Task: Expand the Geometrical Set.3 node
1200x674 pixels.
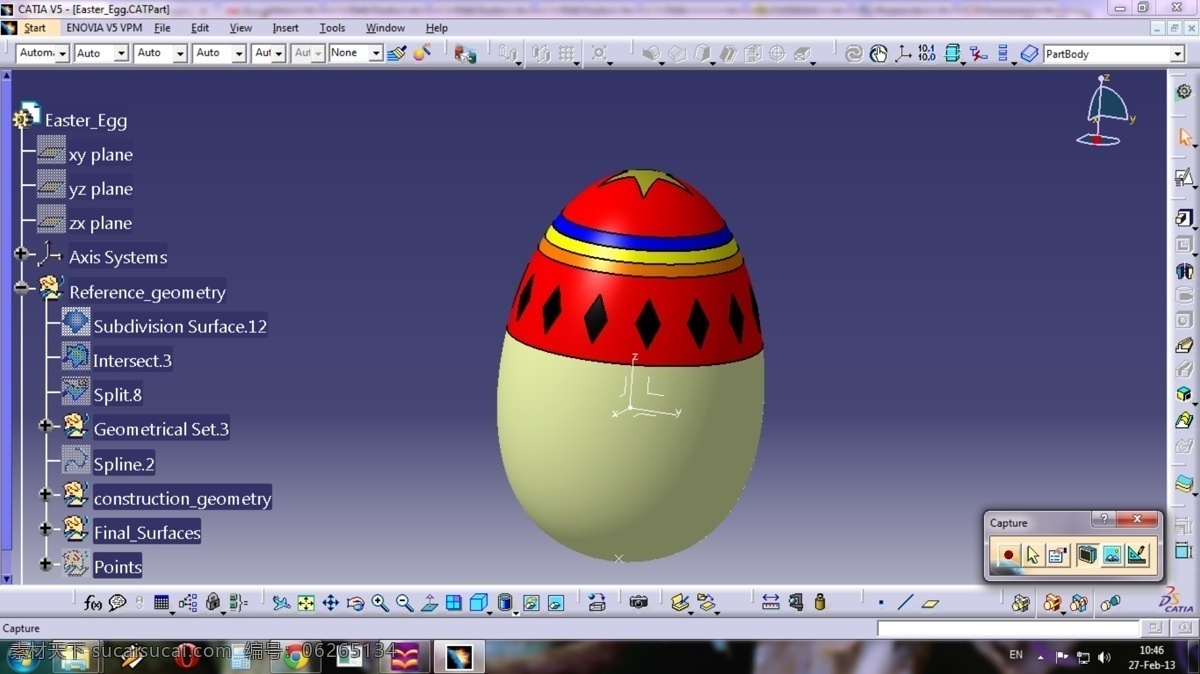Action: click(x=45, y=426)
